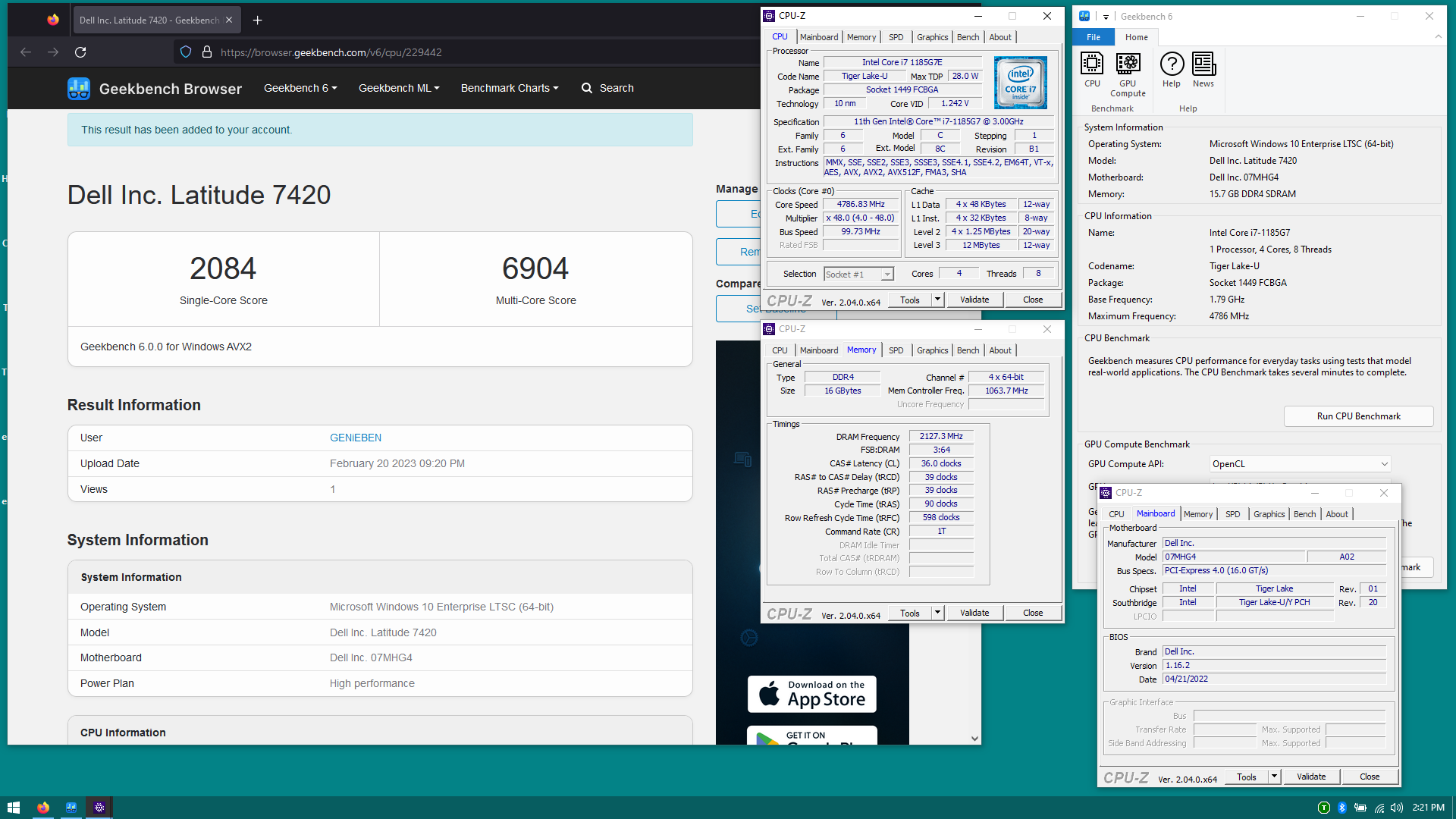Click Run CPU Benchmark button
The width and height of the screenshot is (1456, 819).
[x=1358, y=416]
